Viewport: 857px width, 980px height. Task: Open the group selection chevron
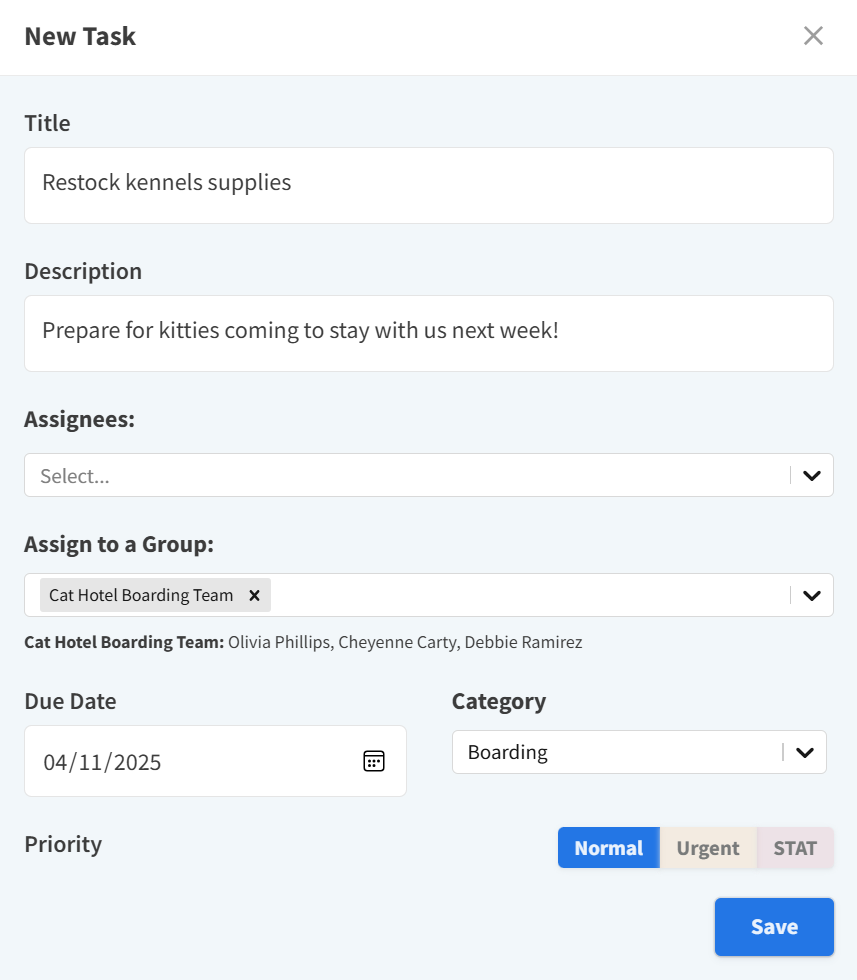[x=811, y=594]
